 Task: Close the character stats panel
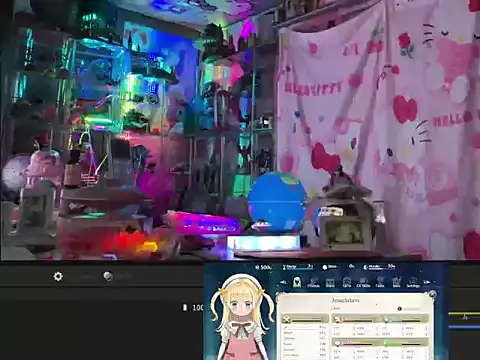click(432, 294)
